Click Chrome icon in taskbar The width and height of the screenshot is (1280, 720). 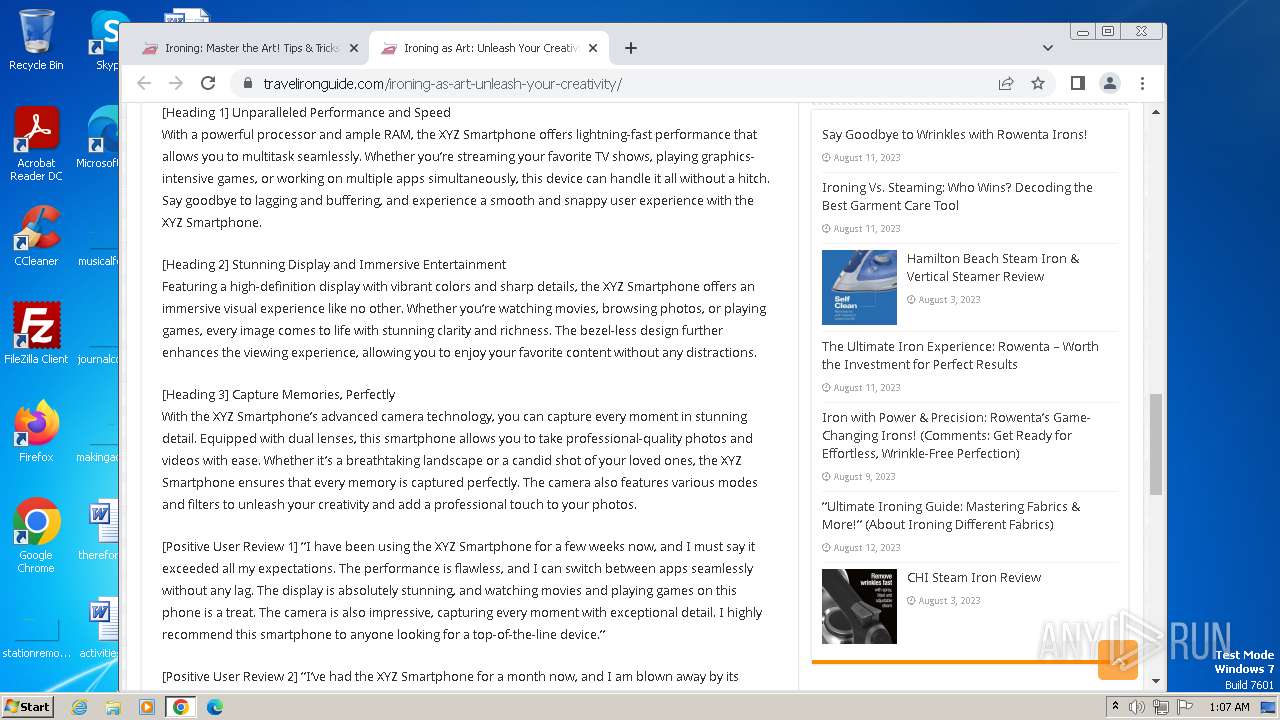(180, 707)
